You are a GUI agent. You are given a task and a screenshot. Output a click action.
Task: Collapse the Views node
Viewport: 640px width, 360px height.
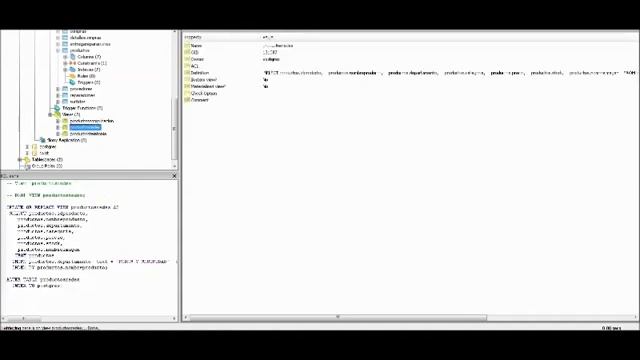(x=50, y=115)
